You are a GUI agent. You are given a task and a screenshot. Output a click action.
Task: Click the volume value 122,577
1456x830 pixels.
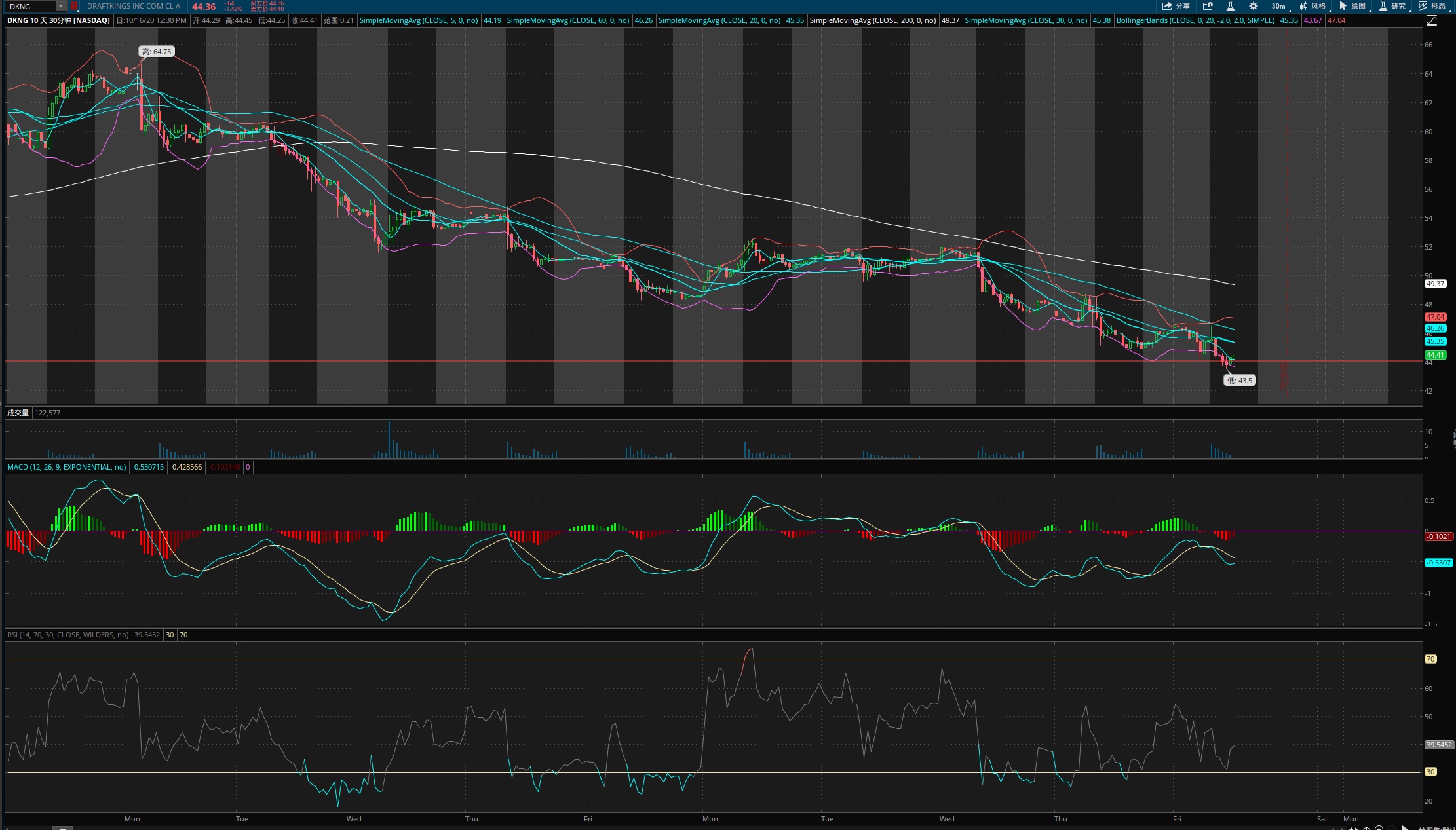[x=47, y=413]
